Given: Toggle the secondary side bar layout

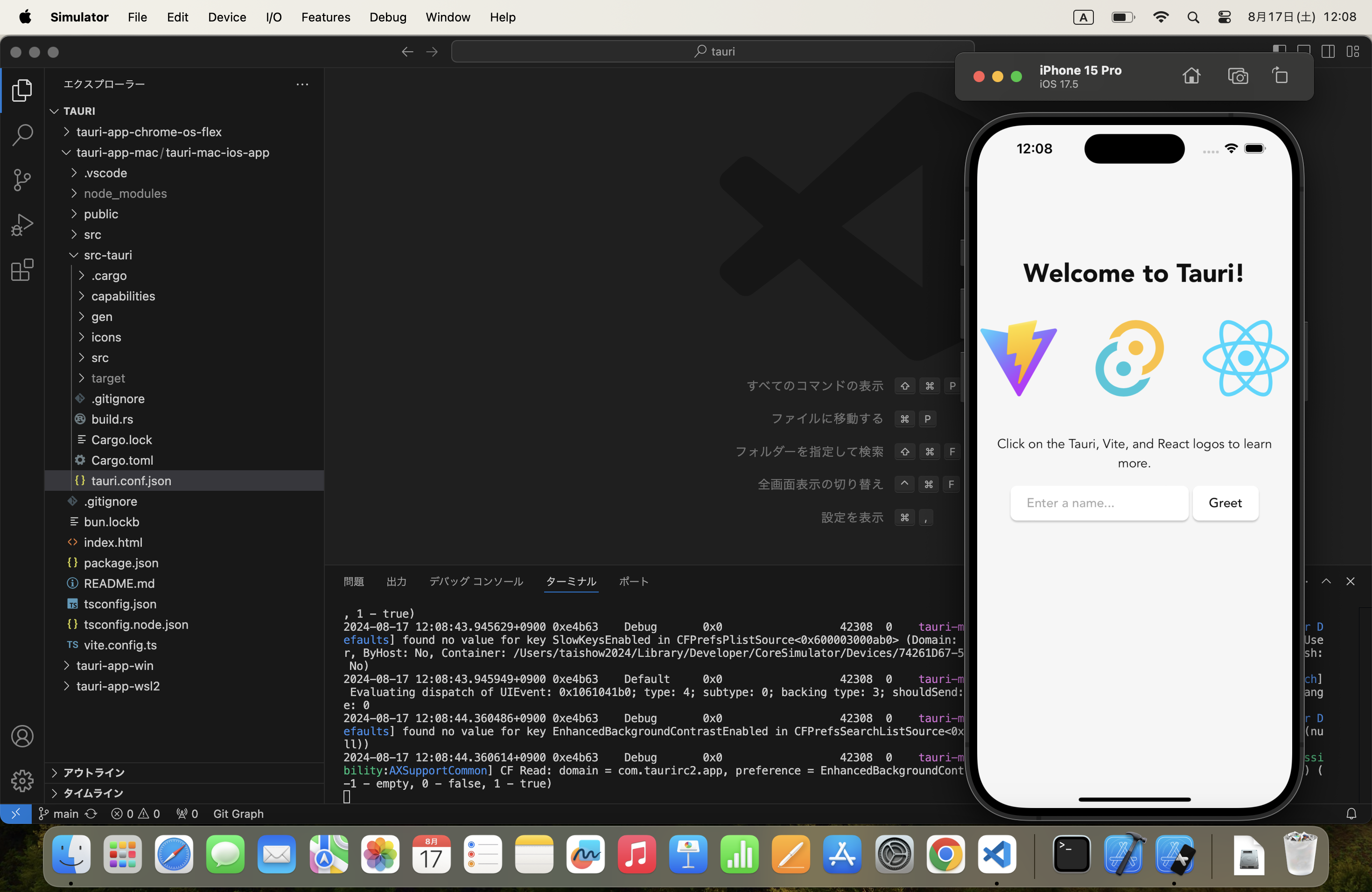Looking at the screenshot, I should [x=1328, y=51].
